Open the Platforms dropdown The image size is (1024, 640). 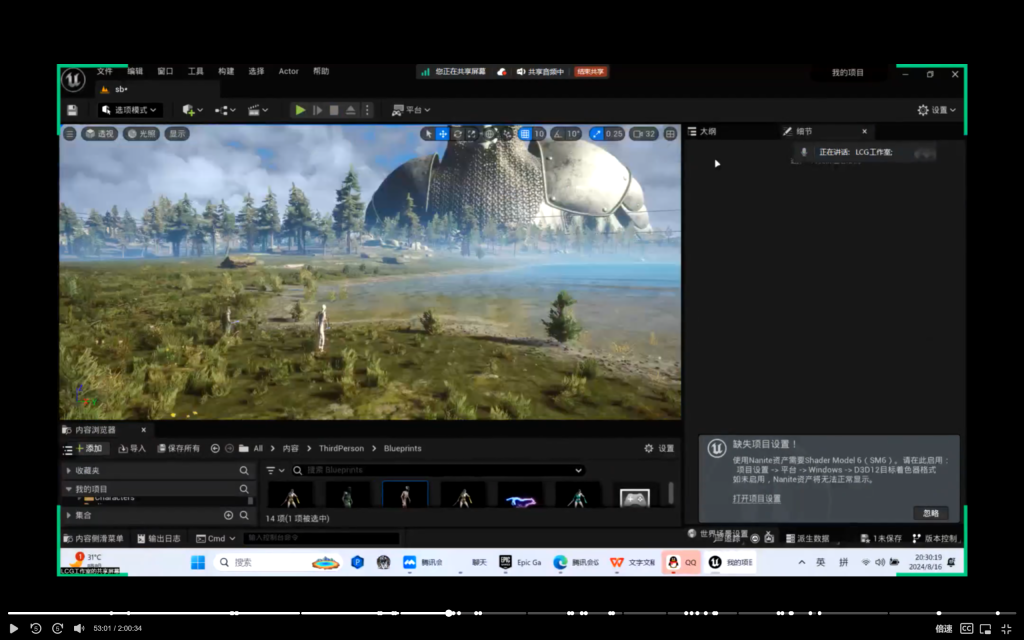[411, 110]
